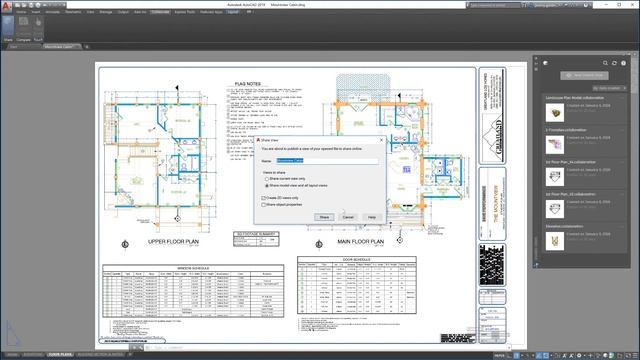Click Open in the Quick Access toolbar
This screenshot has width=640, height=360.
(24, 5)
